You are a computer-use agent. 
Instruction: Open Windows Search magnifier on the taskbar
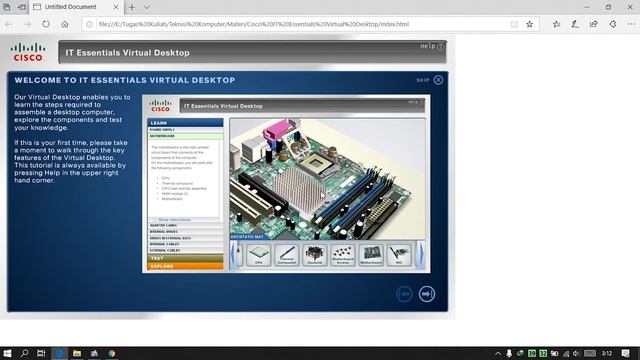[24, 353]
